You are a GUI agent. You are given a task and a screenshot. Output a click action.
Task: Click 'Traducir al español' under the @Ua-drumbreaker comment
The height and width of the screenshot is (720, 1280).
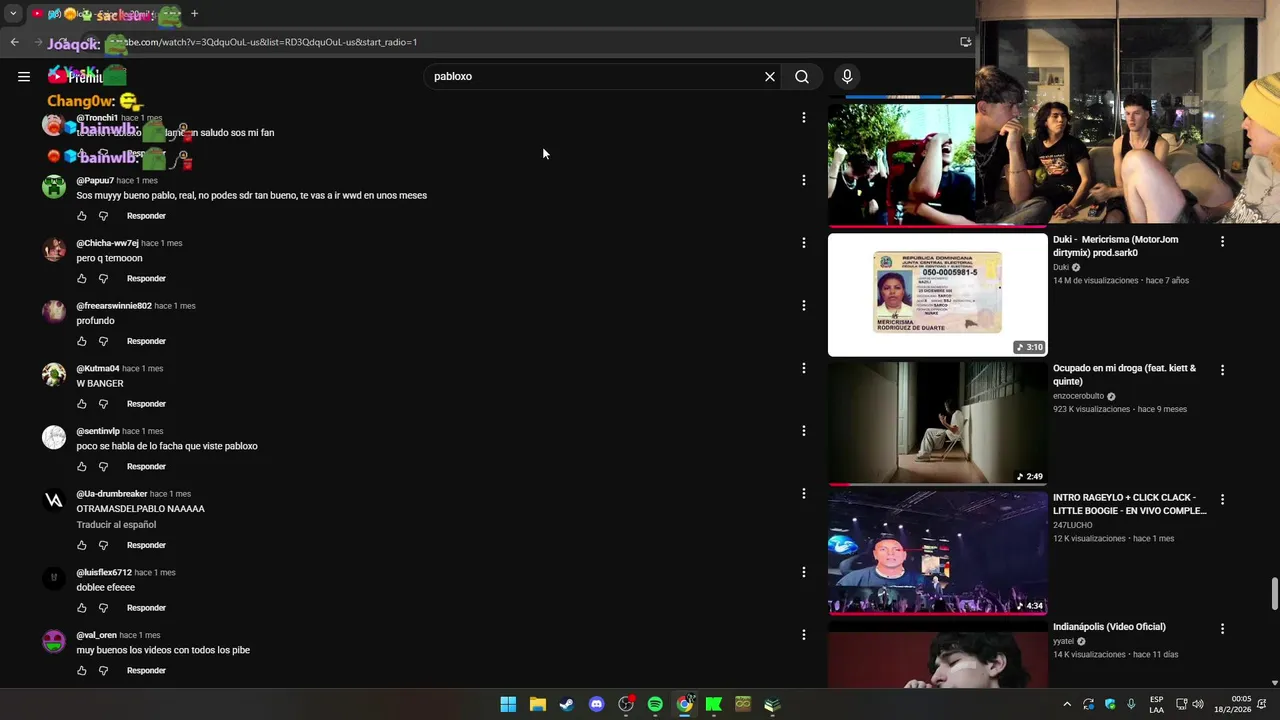[x=116, y=525]
